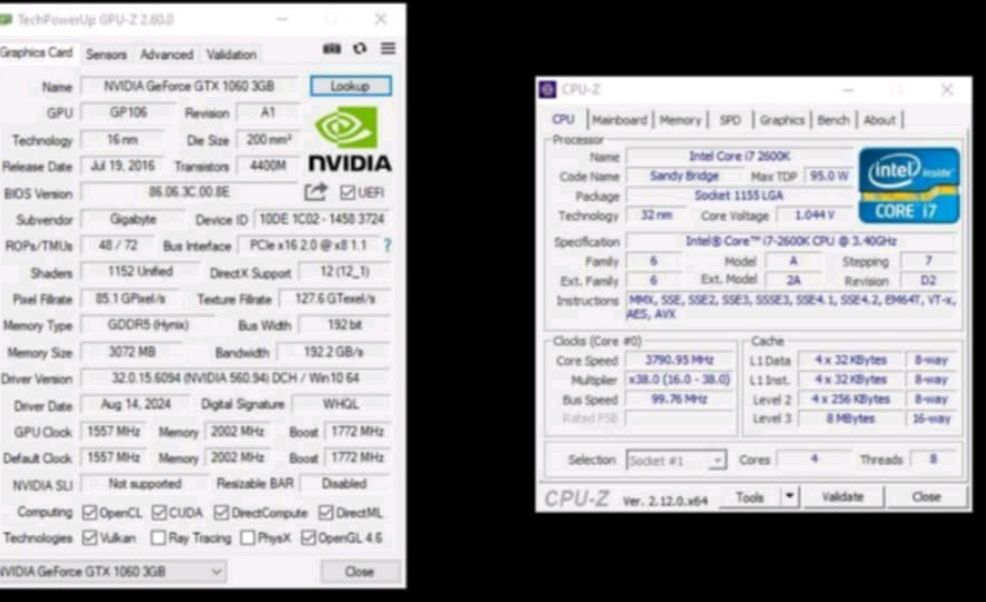Open the Socket #1 selection dropdown
The image size is (986, 602).
coord(676,460)
